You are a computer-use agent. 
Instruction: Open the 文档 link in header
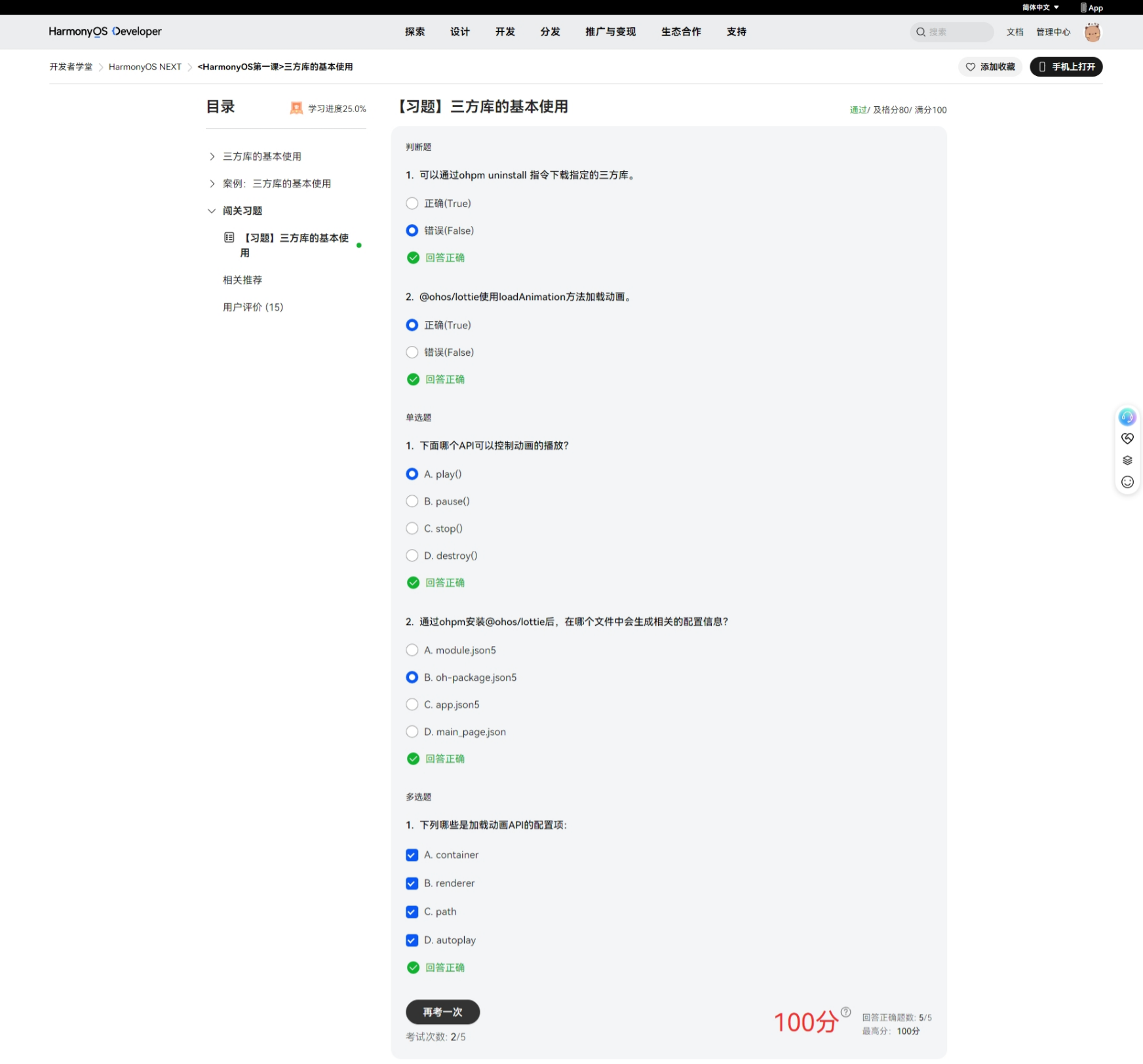coord(1015,32)
